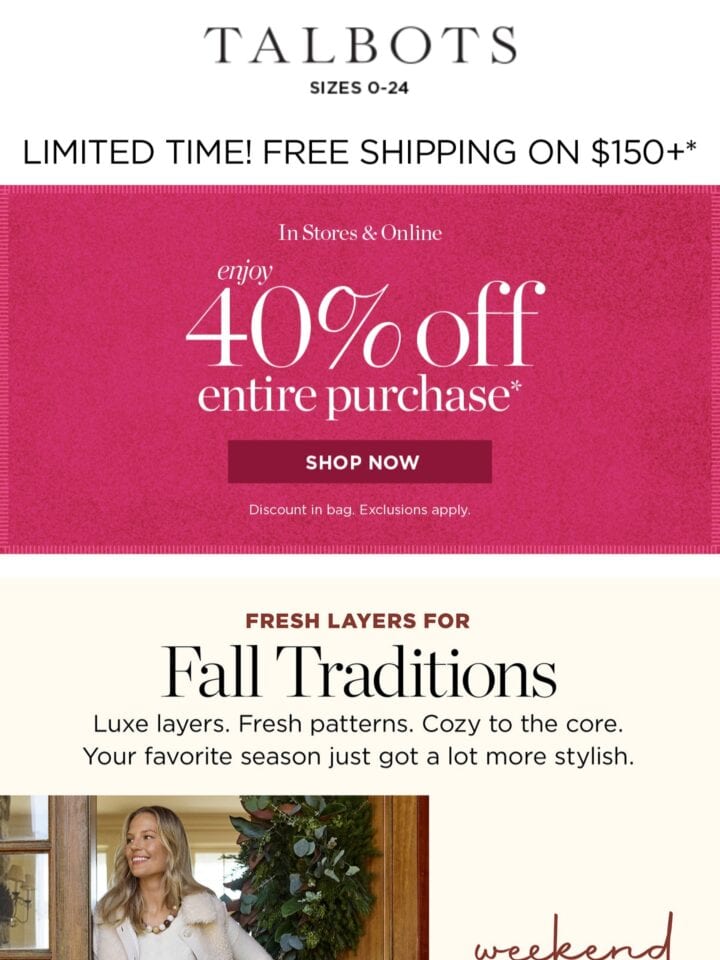Click the TALBOTS logo
The image size is (720, 960).
click(x=360, y=45)
